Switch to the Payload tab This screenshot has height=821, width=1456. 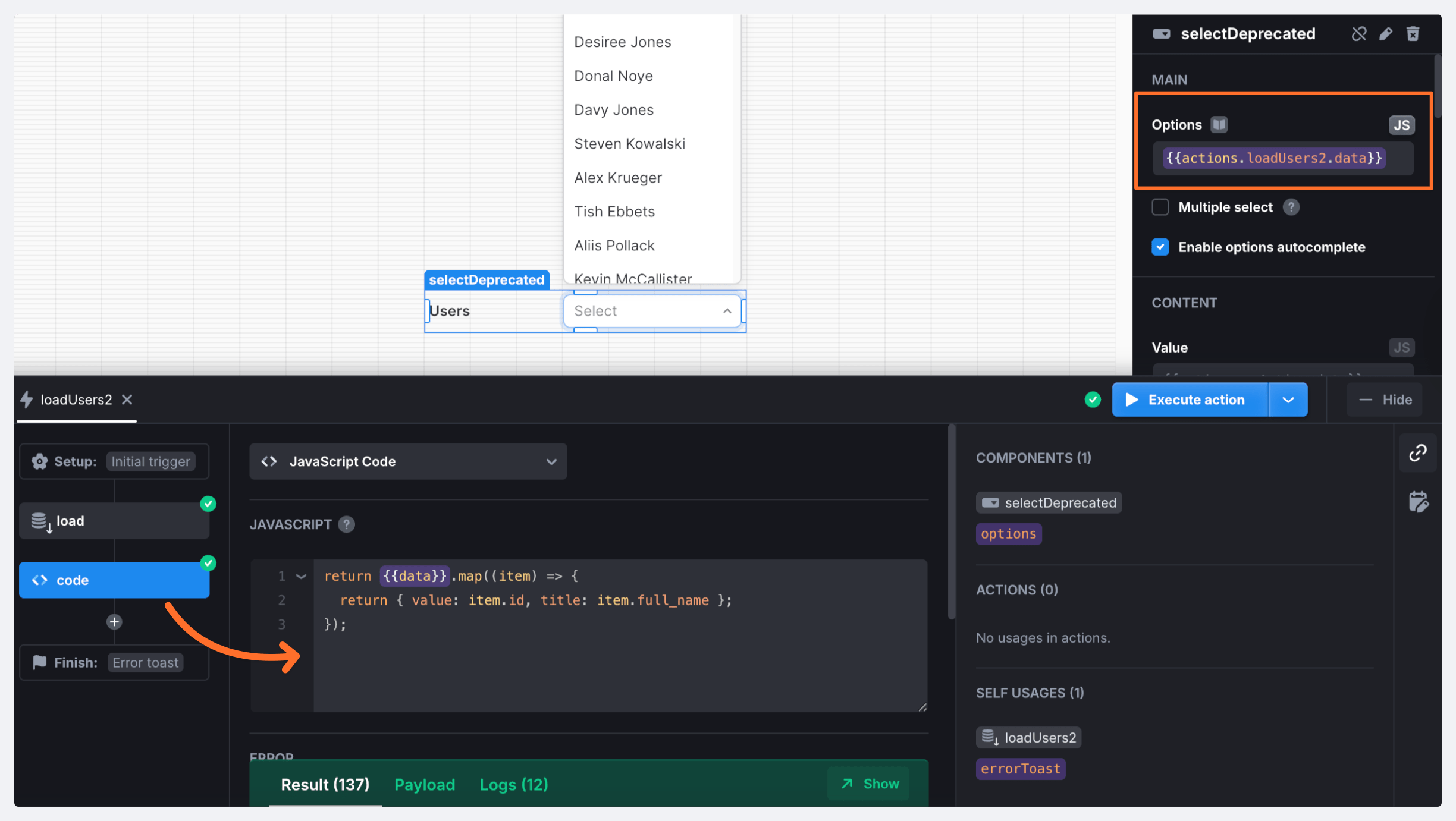click(425, 785)
